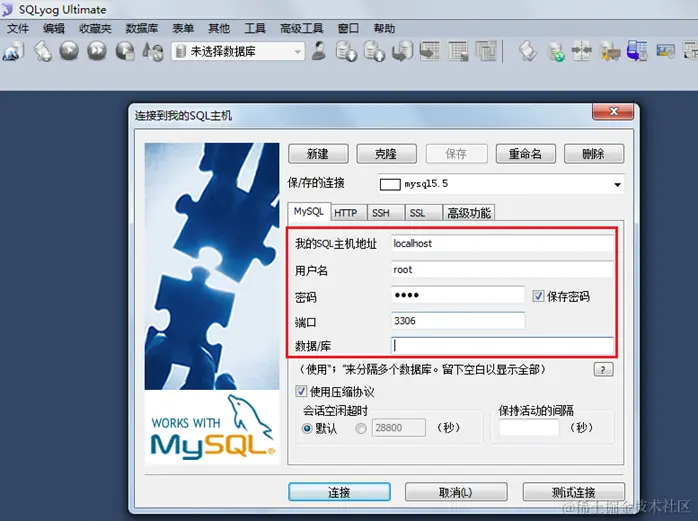The width and height of the screenshot is (698, 521).
Task: Click the table grid toolbar icon
Action: (x=458, y=51)
